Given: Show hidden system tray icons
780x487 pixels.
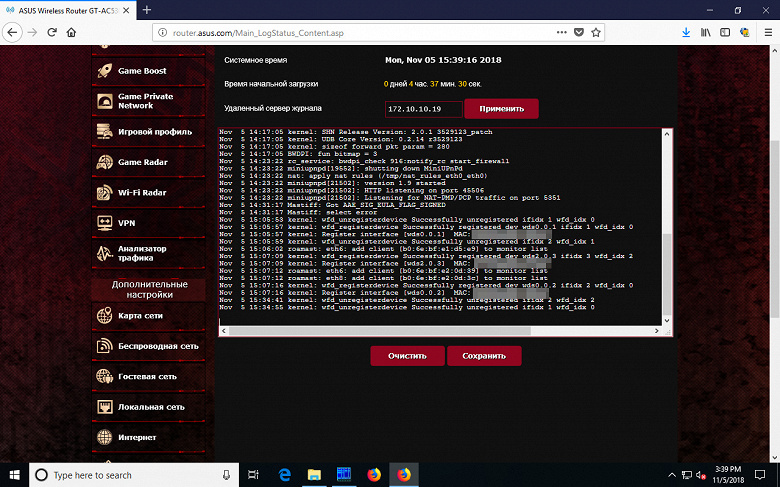Looking at the screenshot, I should pos(672,475).
